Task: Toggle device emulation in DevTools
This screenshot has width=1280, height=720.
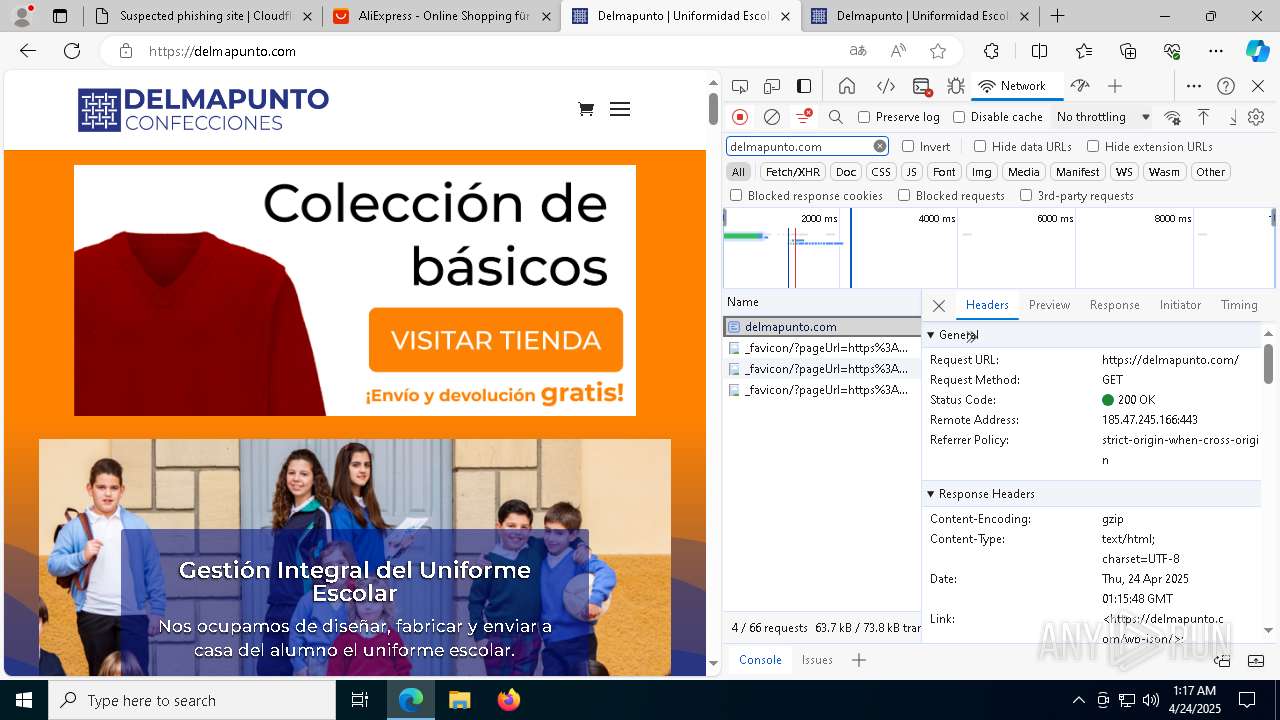Action: (x=772, y=86)
